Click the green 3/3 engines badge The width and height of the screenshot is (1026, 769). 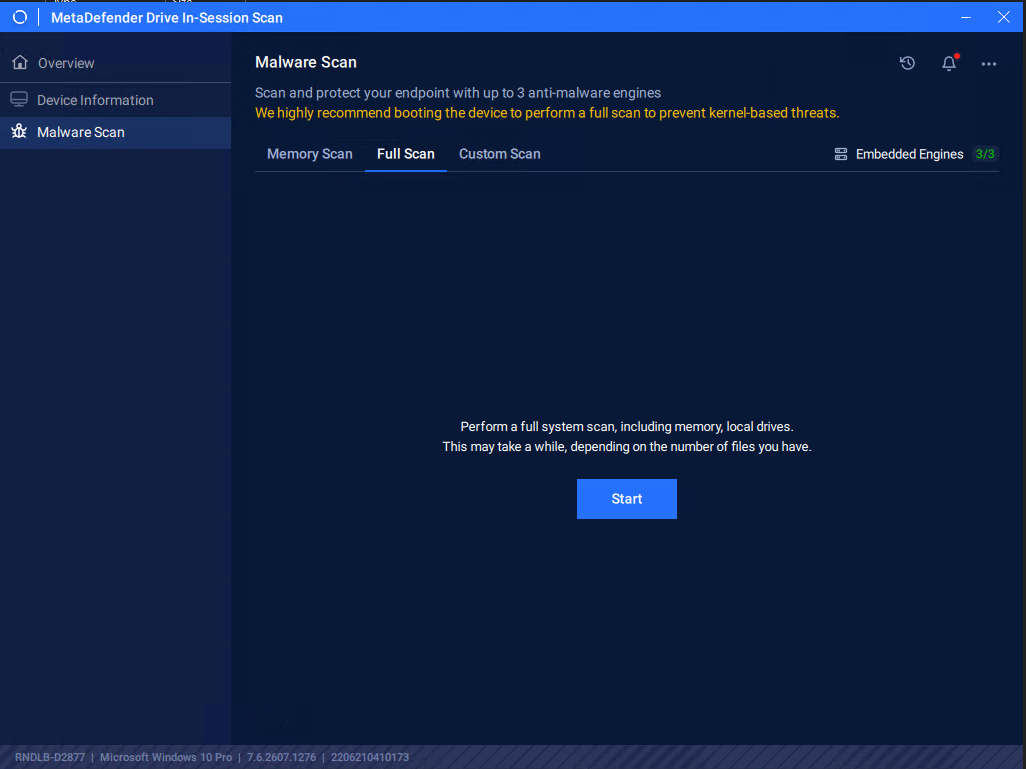(x=985, y=154)
